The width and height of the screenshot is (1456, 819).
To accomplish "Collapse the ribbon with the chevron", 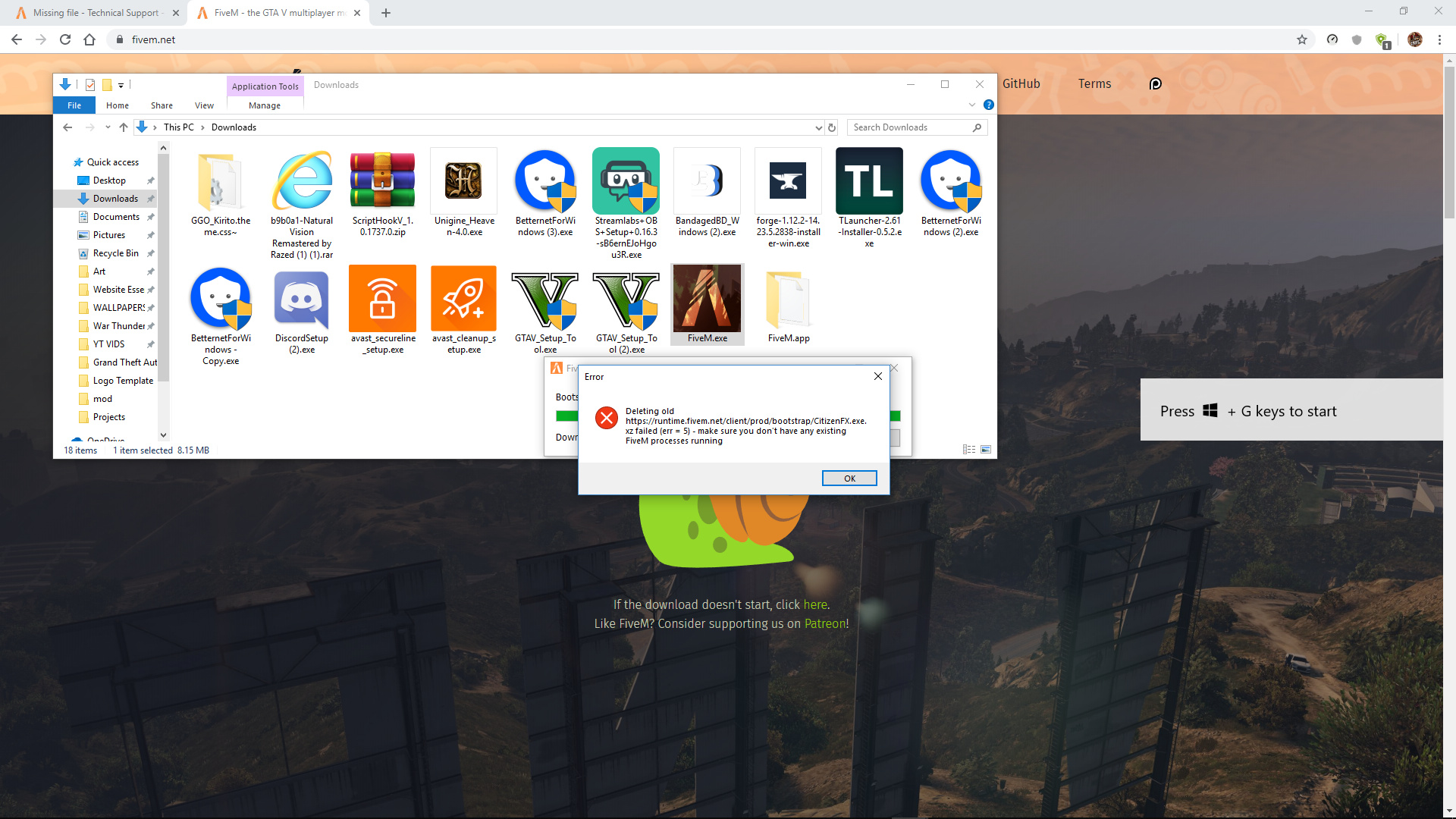I will 973,105.
